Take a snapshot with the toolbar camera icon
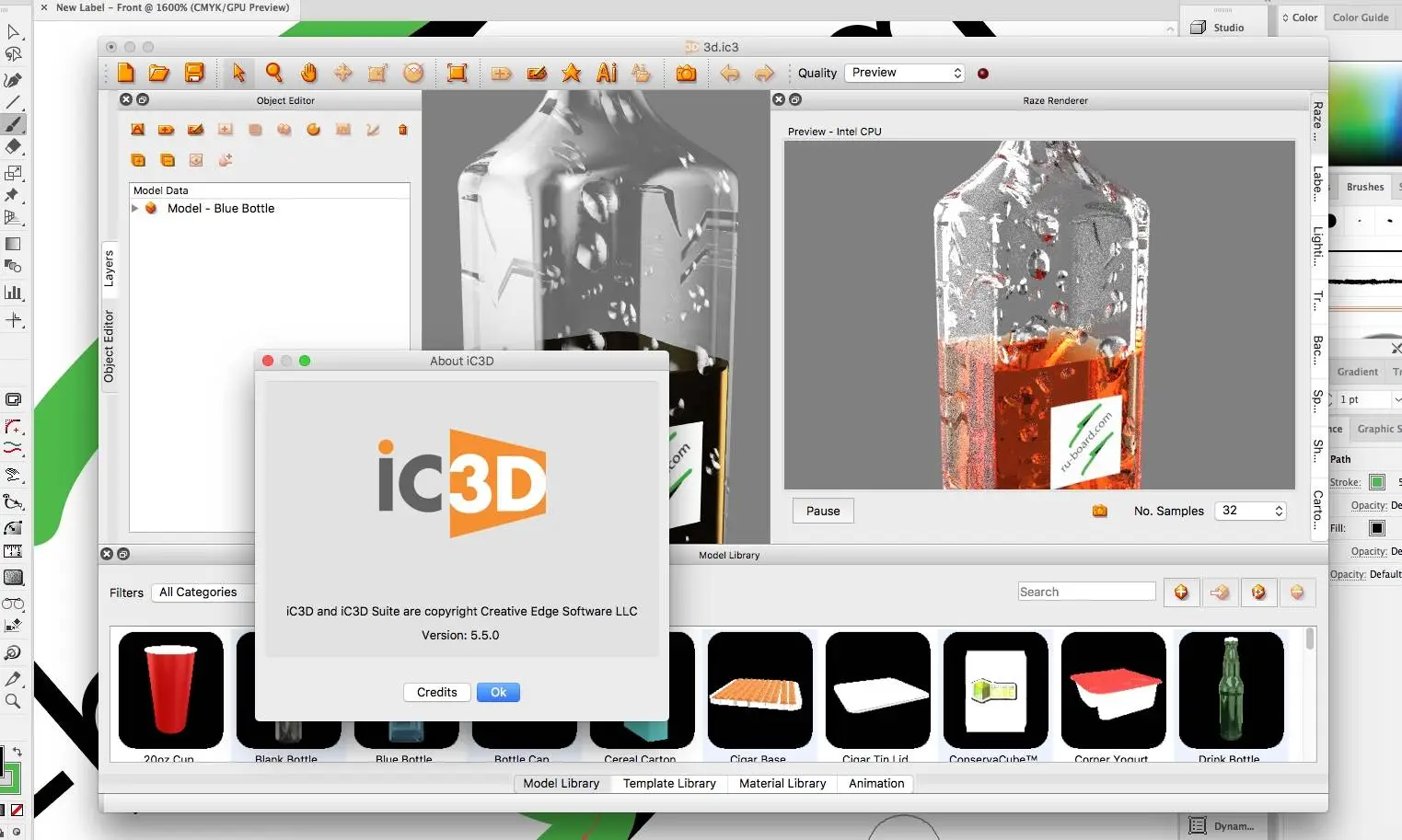The width and height of the screenshot is (1402, 840). coord(686,73)
